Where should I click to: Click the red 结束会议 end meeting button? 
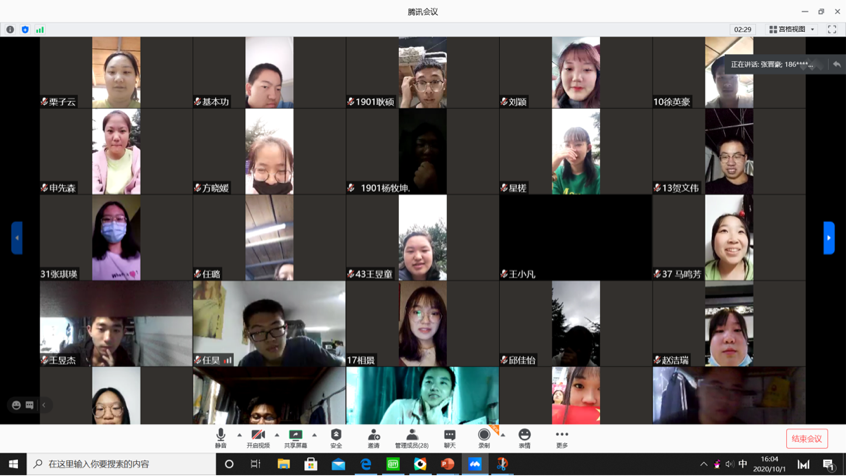[806, 439]
